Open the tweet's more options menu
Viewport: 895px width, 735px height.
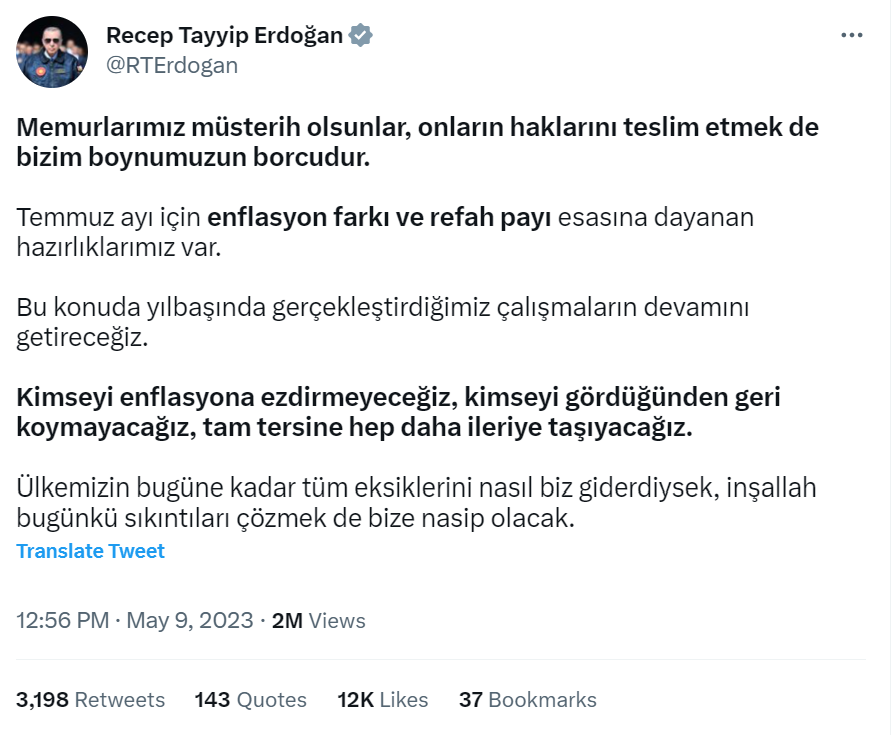[851, 35]
